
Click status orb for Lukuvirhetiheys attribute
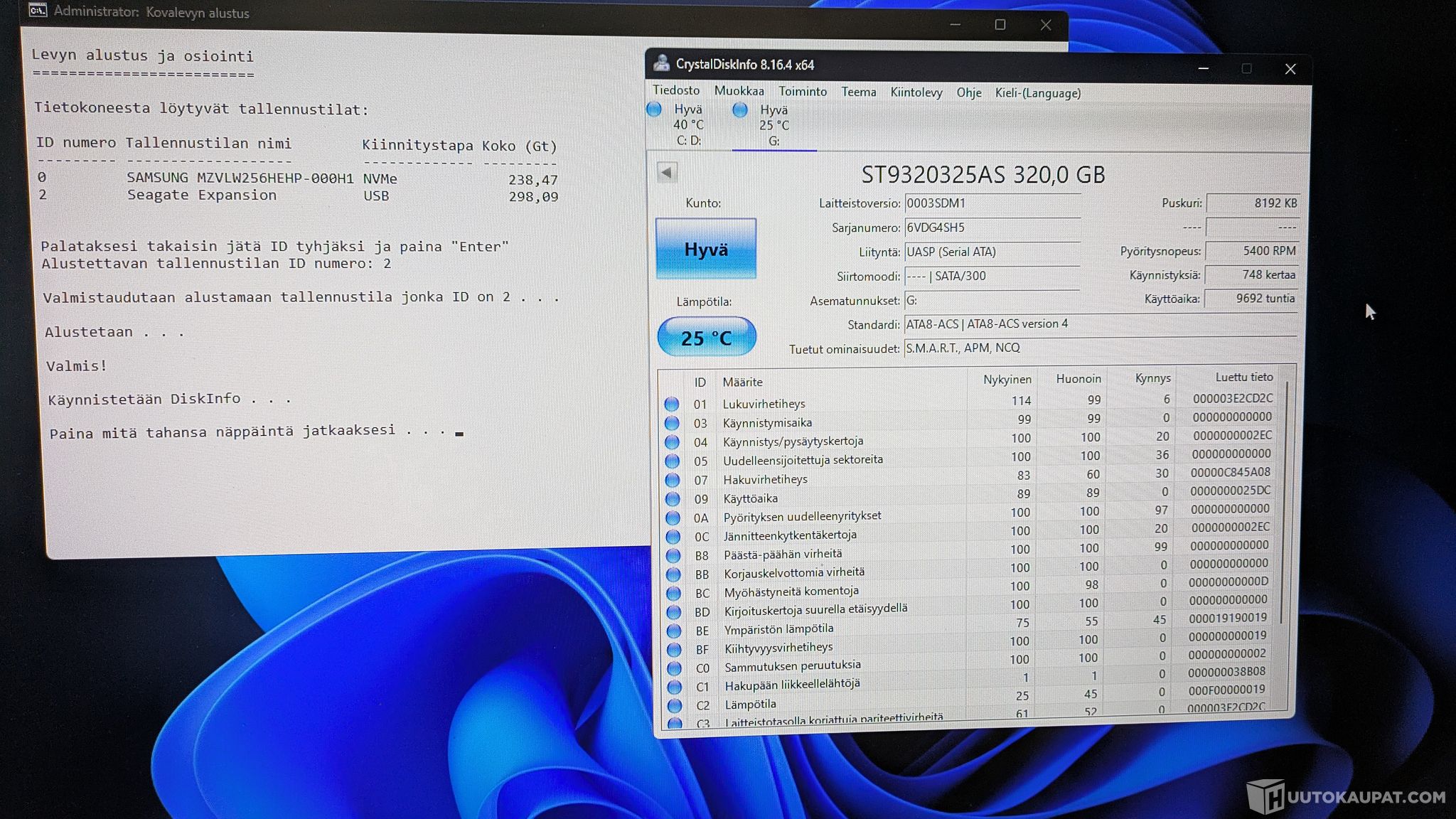click(671, 404)
